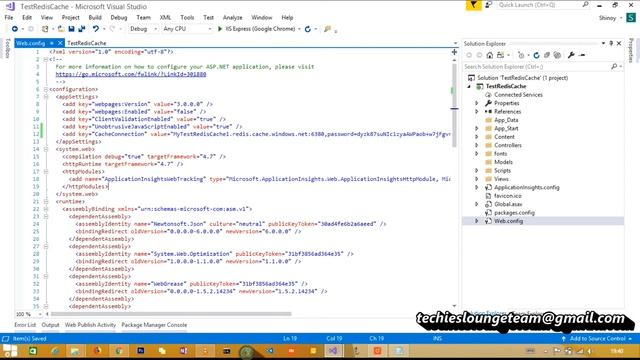640x360 pixels.
Task: Open the go.microsoft.com fwlink URL
Action: pos(131,74)
